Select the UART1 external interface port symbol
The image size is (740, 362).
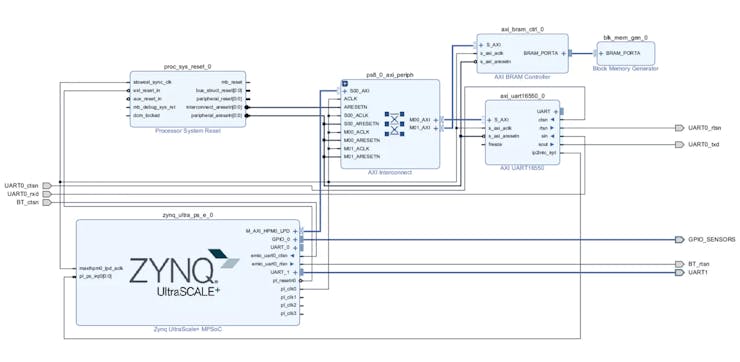(679, 272)
